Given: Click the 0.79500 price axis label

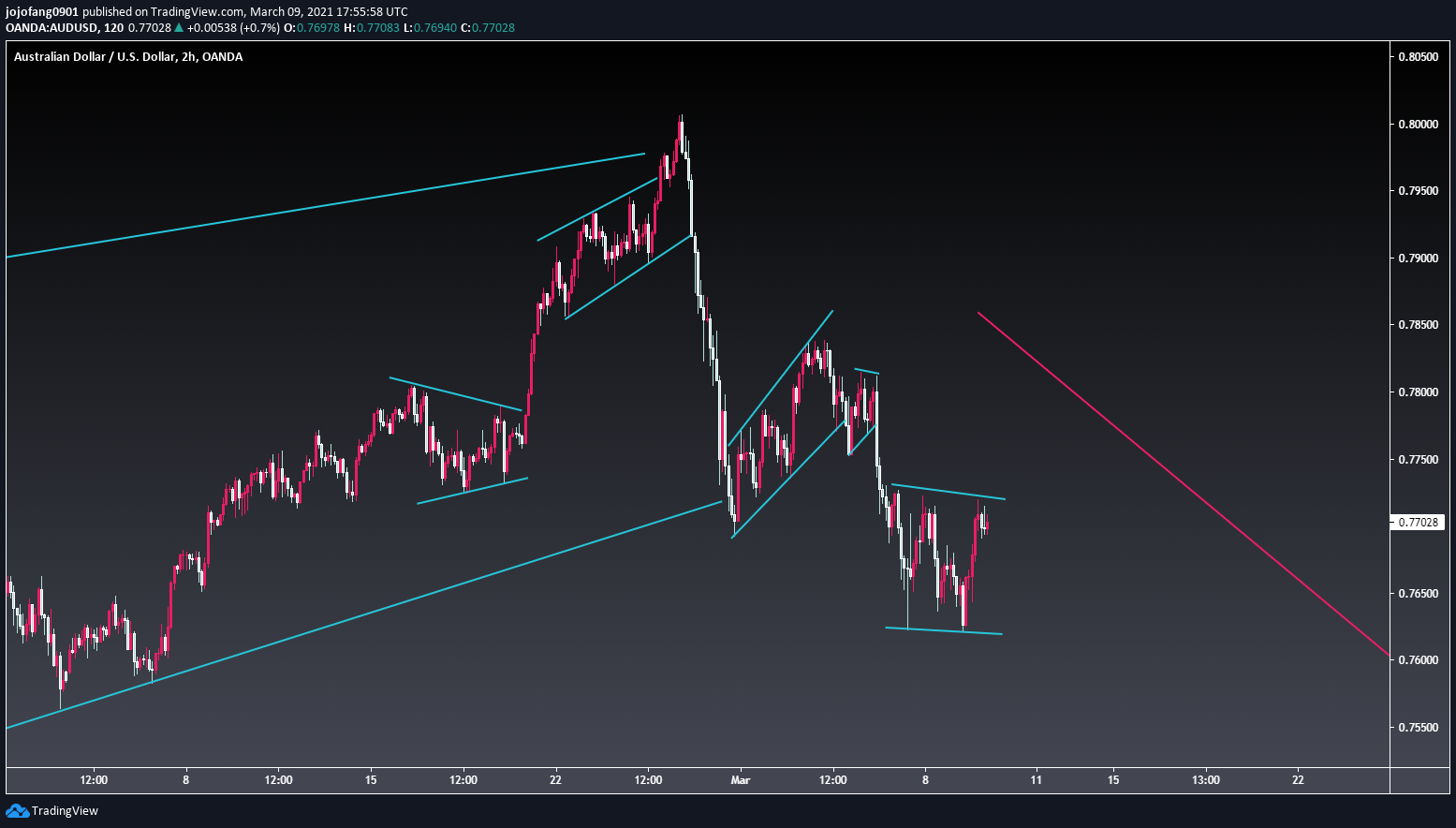Looking at the screenshot, I should pyautogui.click(x=1418, y=191).
